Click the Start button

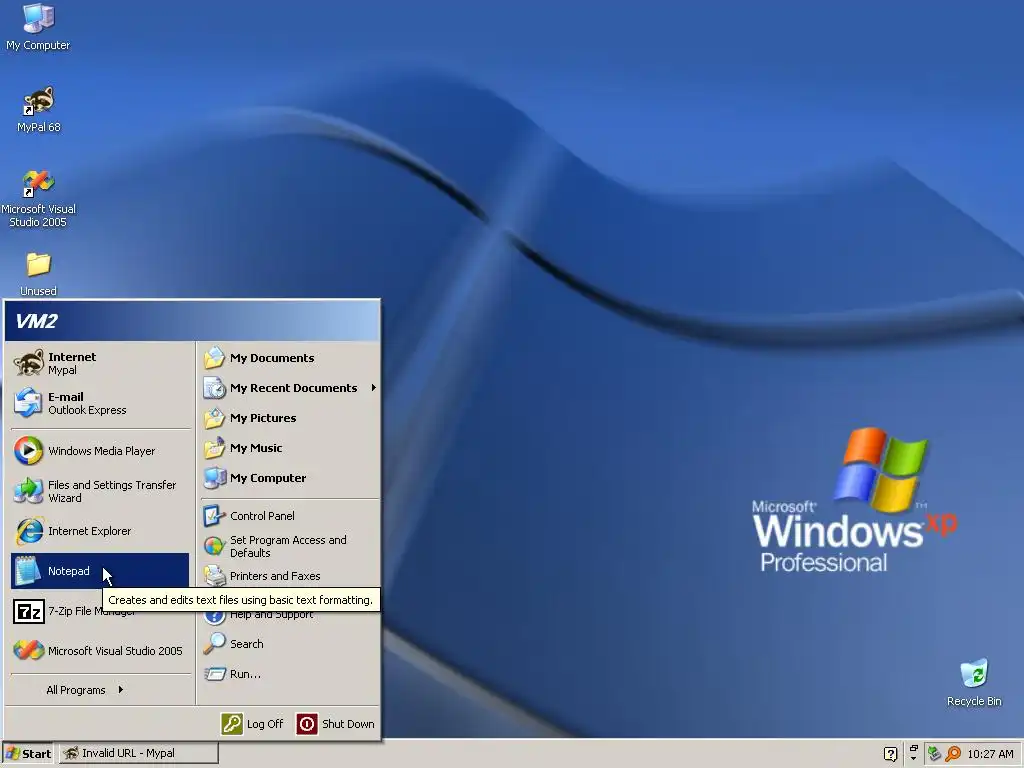(28, 754)
